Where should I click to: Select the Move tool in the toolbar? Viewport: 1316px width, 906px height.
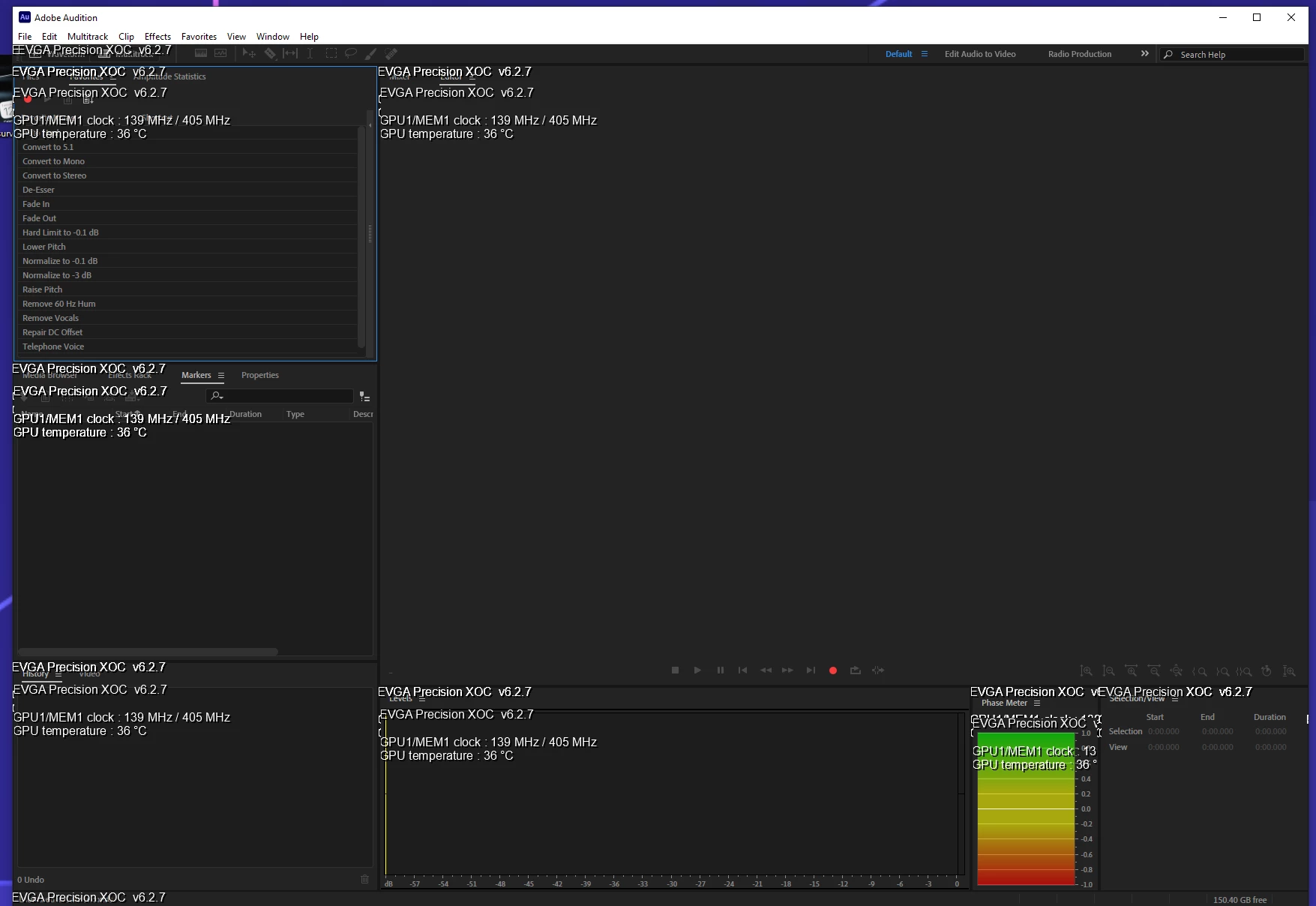click(x=249, y=54)
